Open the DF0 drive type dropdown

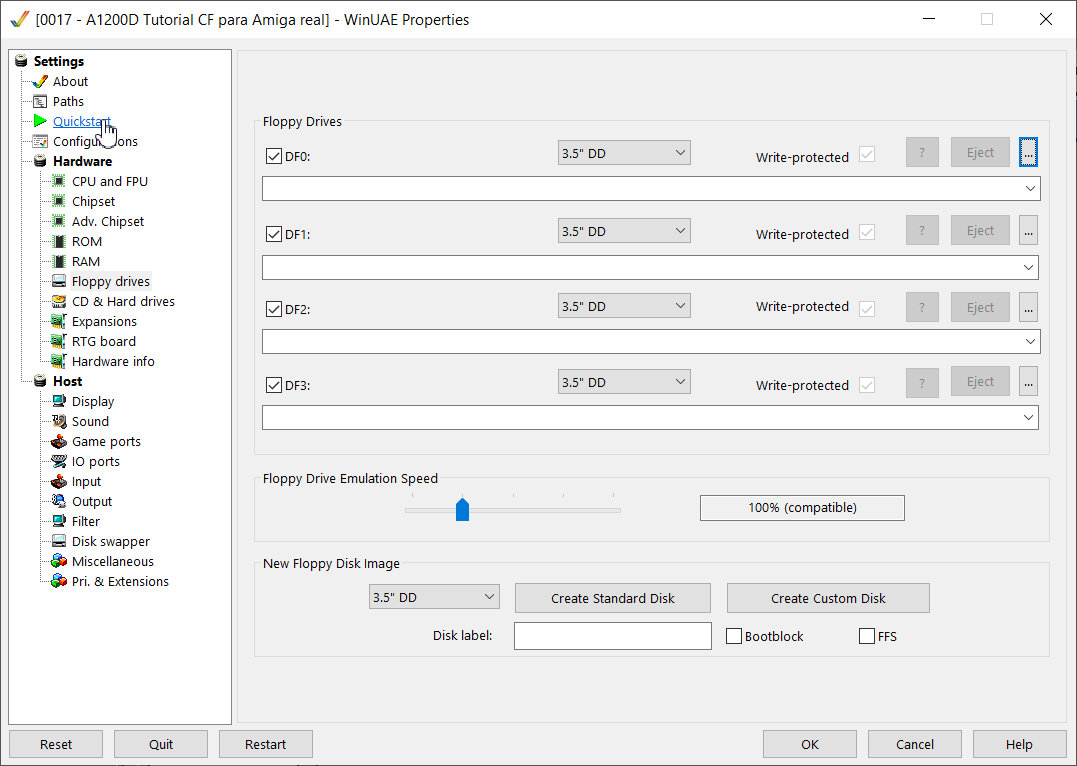[624, 153]
